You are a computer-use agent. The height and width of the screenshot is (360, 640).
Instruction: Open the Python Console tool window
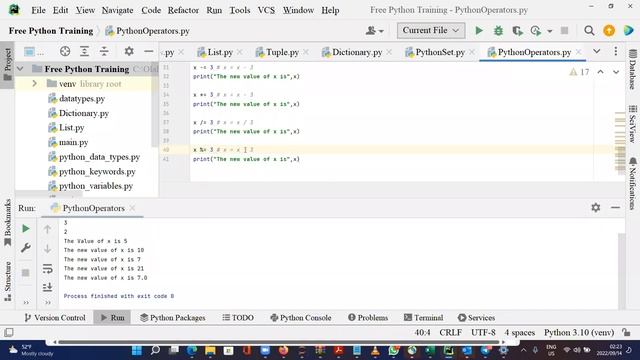point(300,318)
